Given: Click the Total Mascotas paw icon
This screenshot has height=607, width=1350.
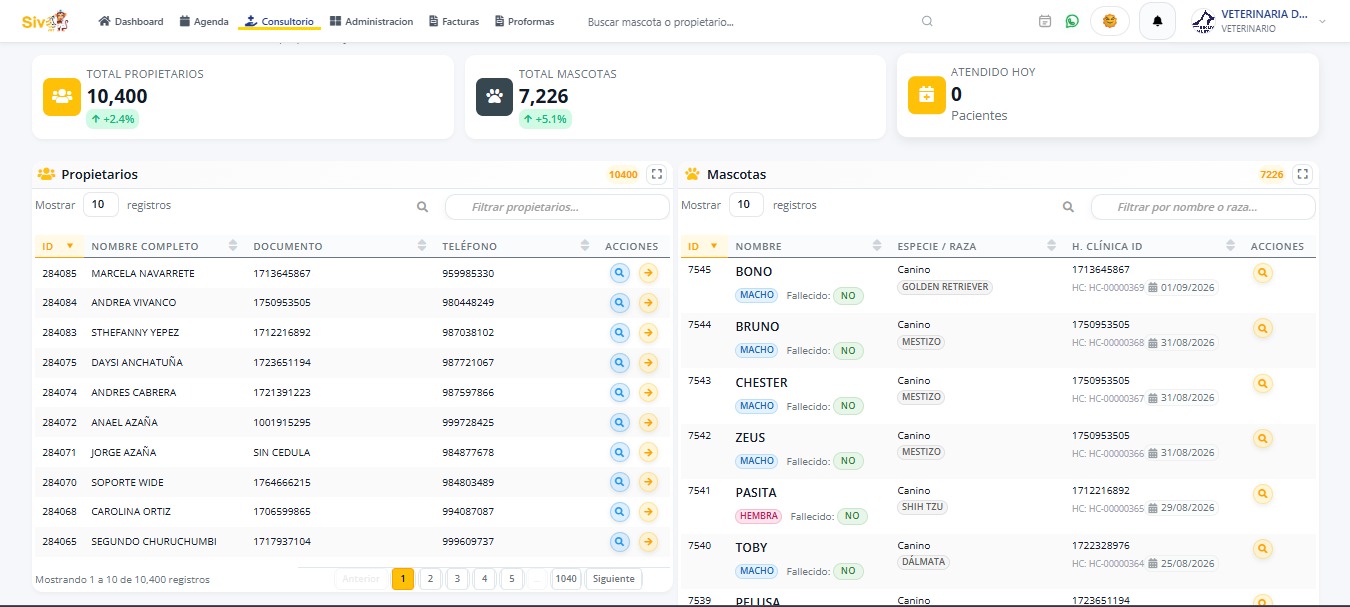Looking at the screenshot, I should [x=494, y=97].
